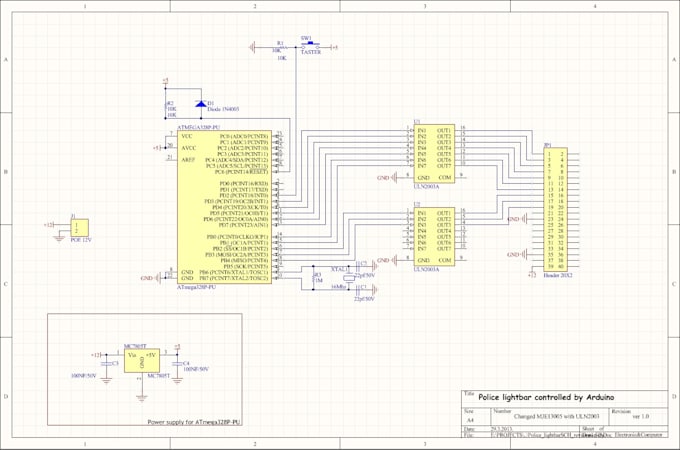Click the GND symbol left of ATmega GND pins

pos(159,278)
